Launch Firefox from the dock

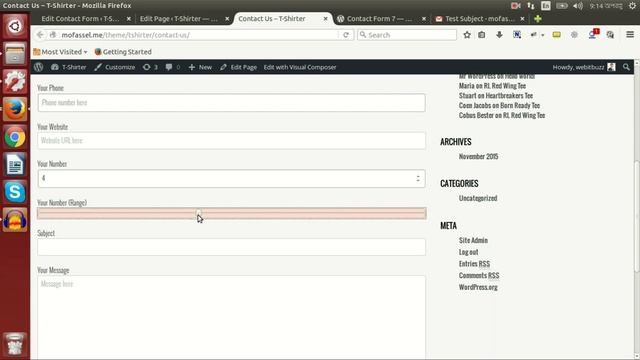[x=15, y=109]
